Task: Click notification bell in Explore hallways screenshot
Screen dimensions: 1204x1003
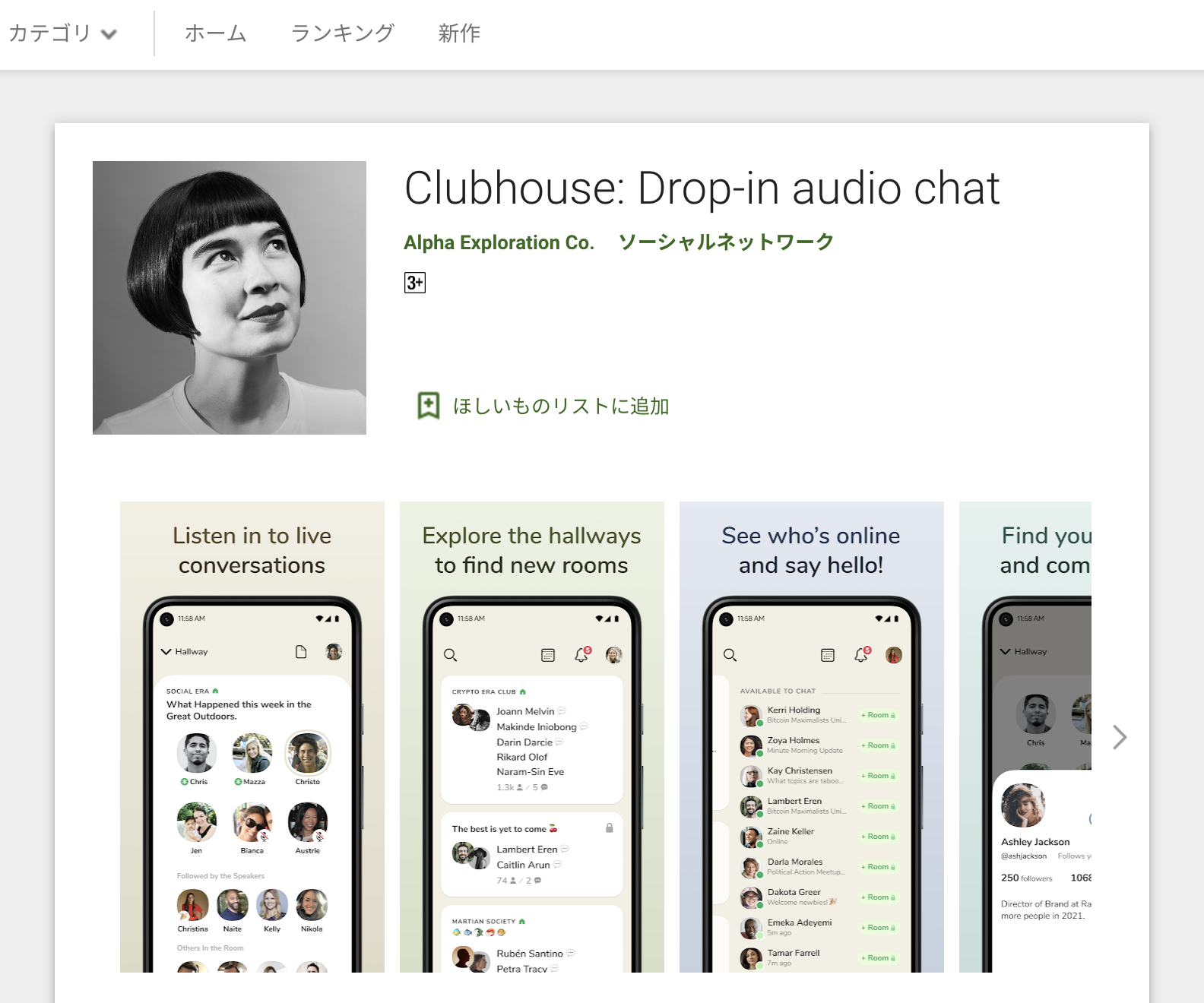Action: click(x=581, y=655)
